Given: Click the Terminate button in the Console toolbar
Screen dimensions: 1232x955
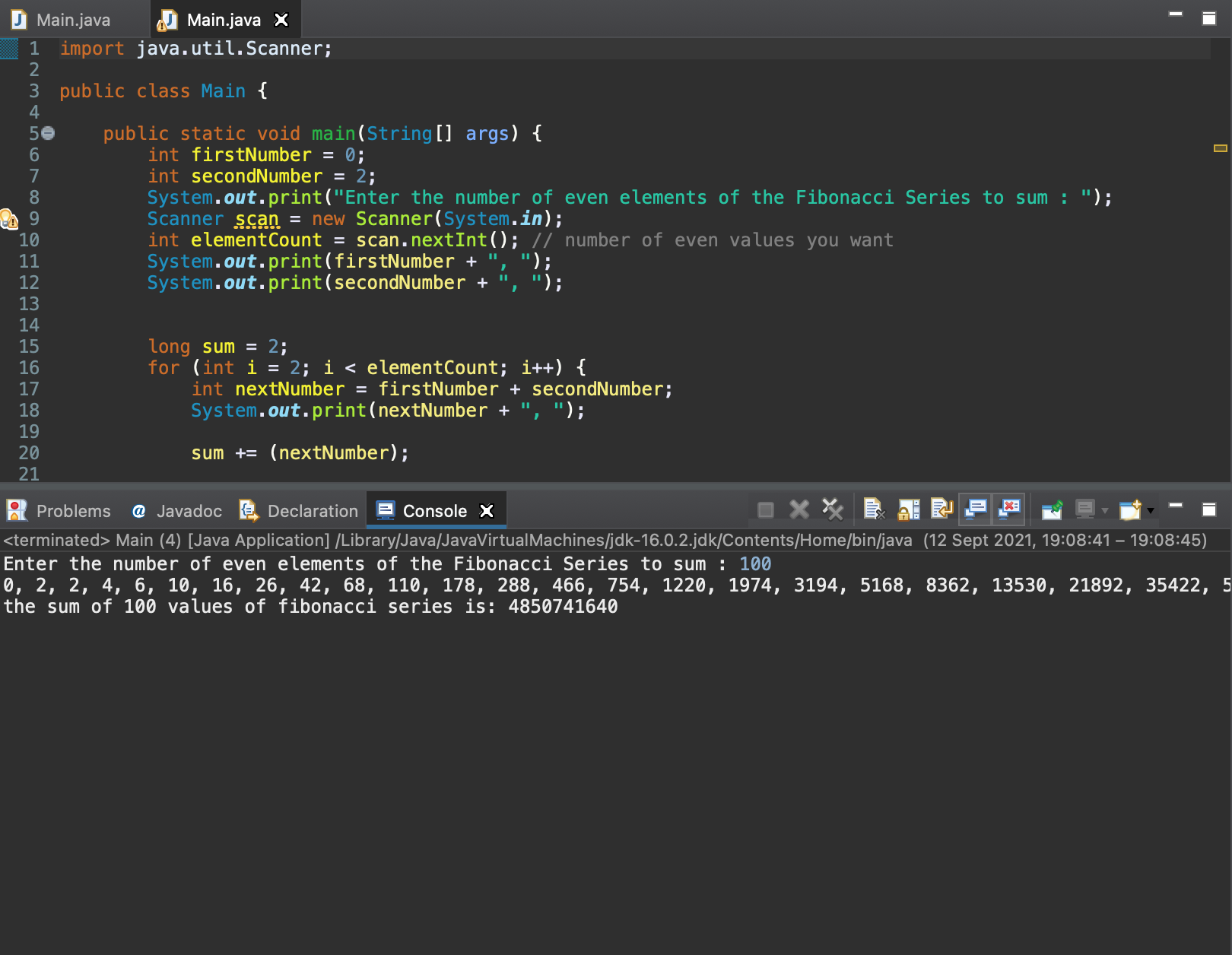Looking at the screenshot, I should click(766, 510).
